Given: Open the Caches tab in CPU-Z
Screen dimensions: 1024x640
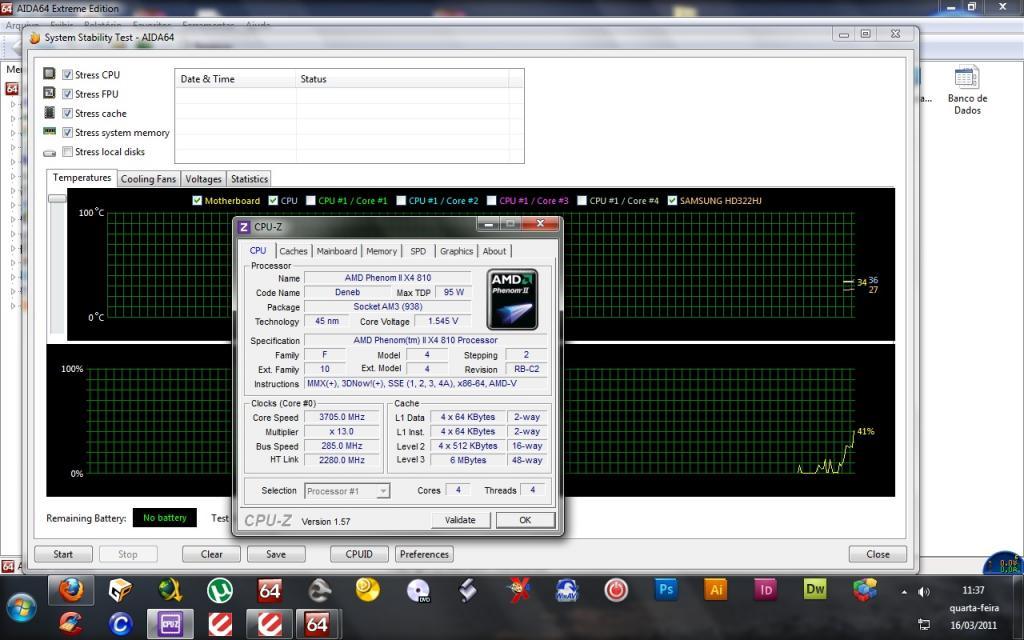Looking at the screenshot, I should (x=293, y=251).
